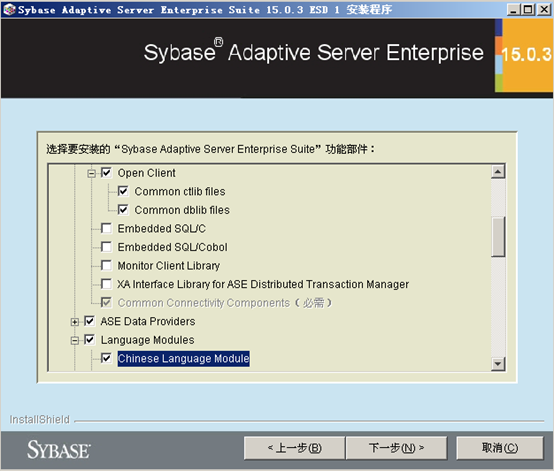The width and height of the screenshot is (554, 471).
Task: Click the installer icon in the title bar
Action: click(9, 10)
